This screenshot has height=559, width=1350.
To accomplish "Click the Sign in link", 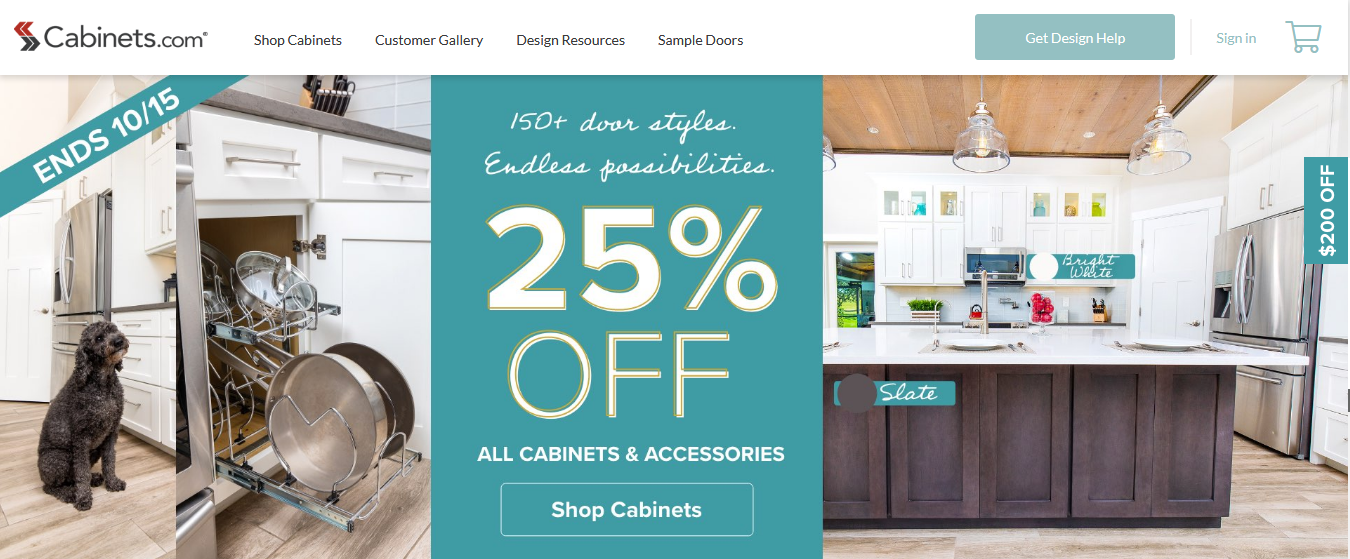I will tap(1236, 38).
